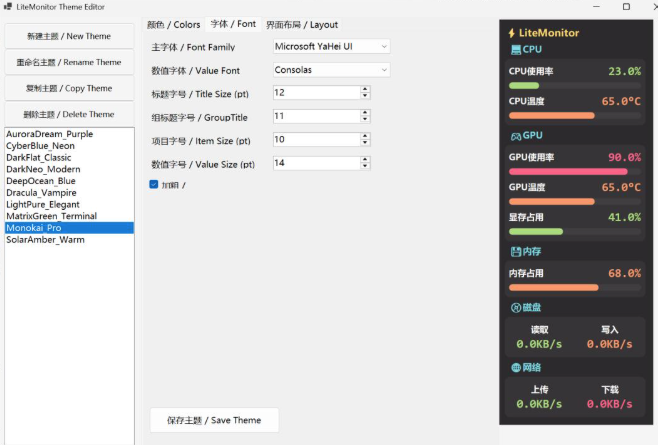Click the GroupTitle size input field
The width and height of the screenshot is (658, 445).
[x=317, y=116]
